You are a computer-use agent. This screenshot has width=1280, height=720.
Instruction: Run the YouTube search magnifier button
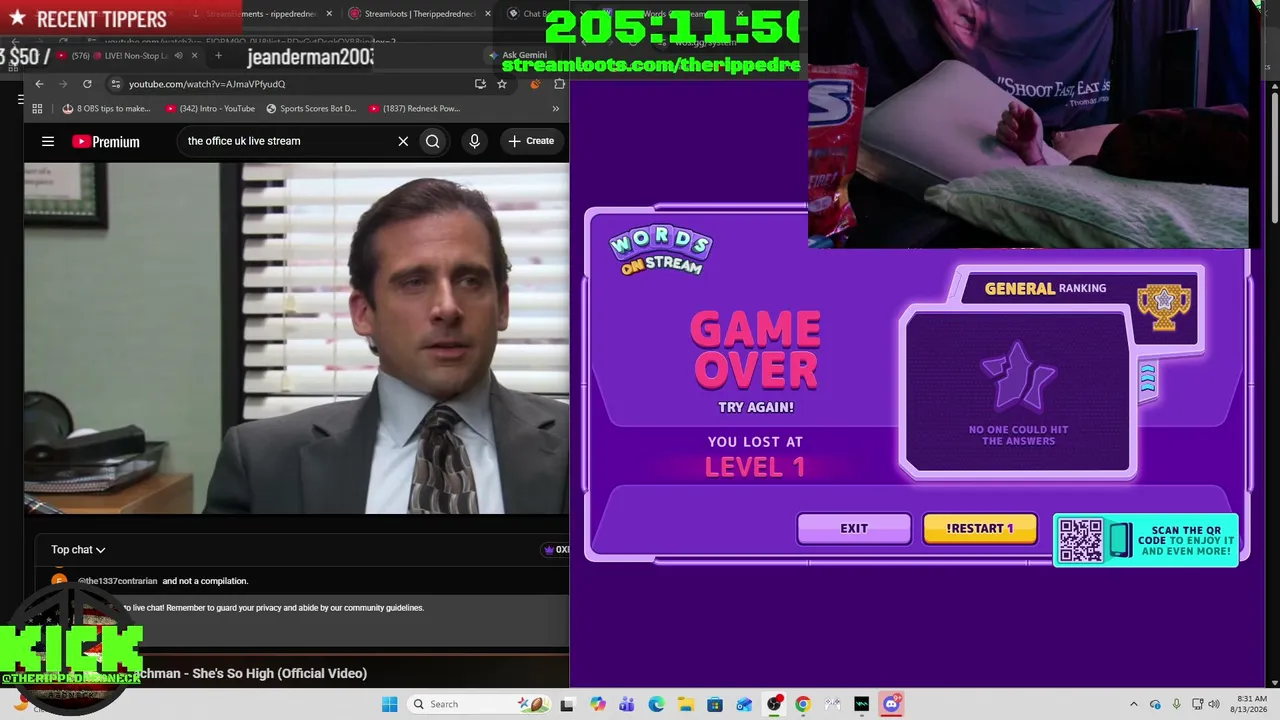(432, 141)
